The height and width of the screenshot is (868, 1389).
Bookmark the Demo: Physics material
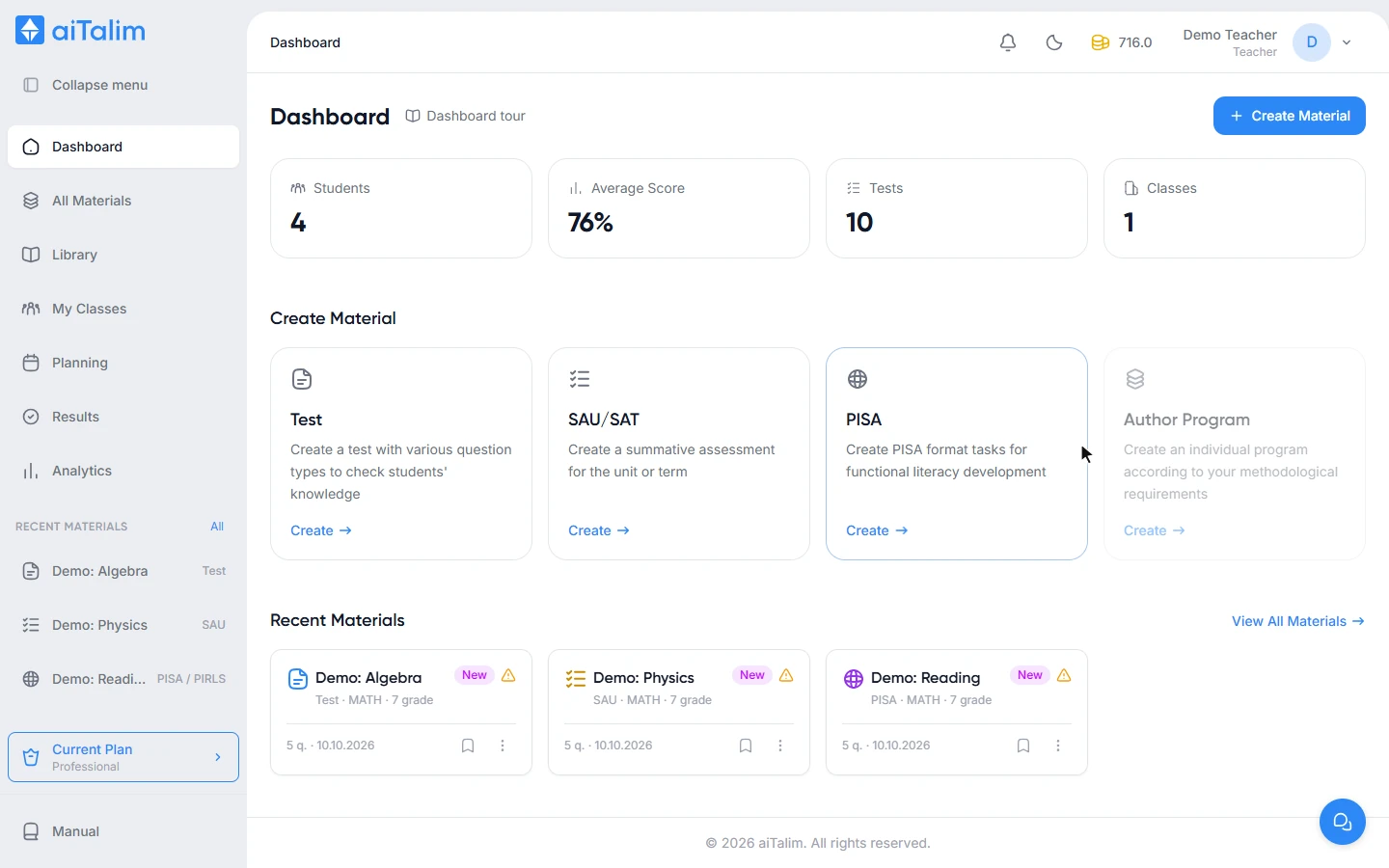point(746,746)
